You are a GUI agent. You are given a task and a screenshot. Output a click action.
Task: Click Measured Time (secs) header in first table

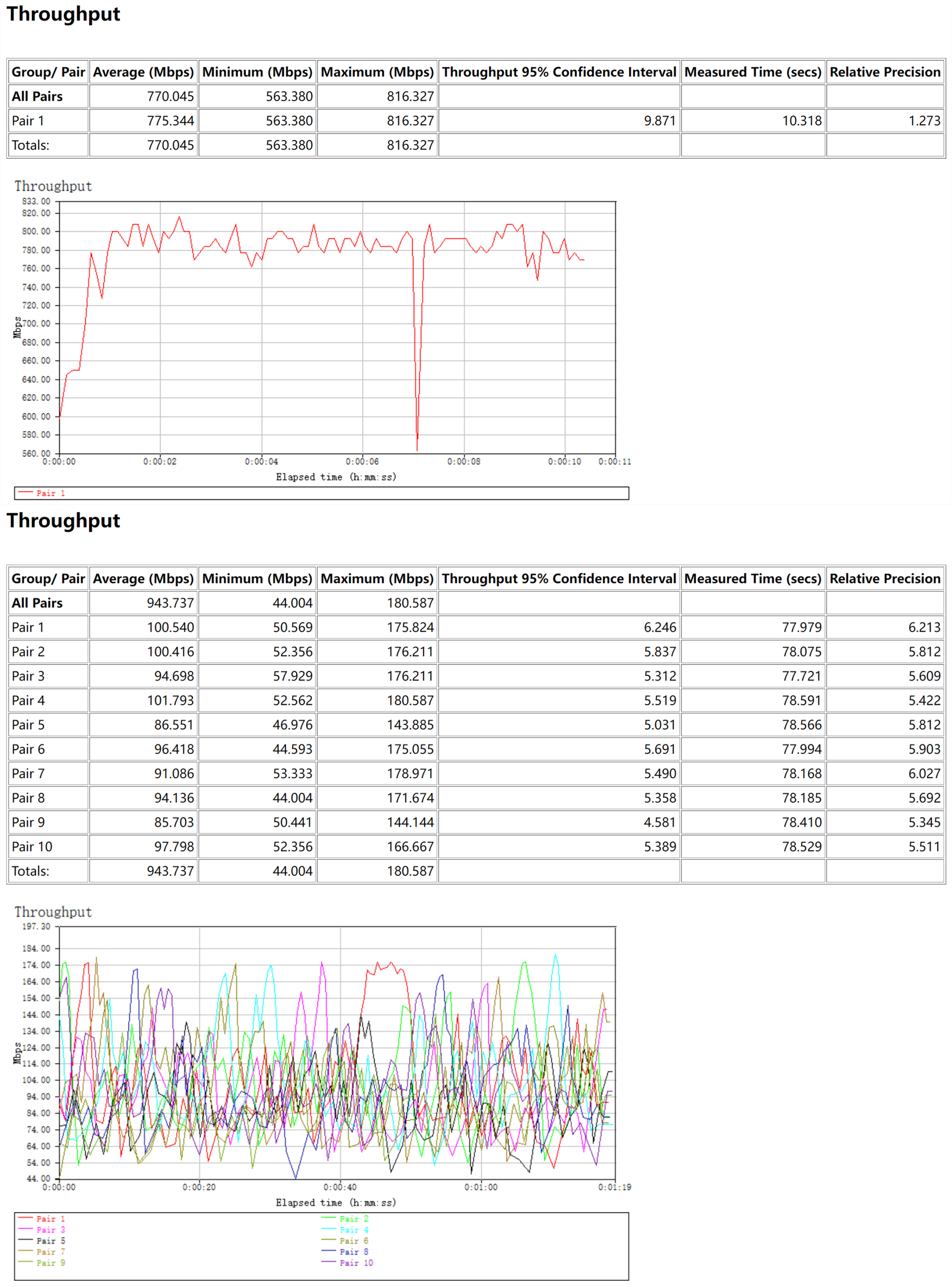click(x=752, y=72)
